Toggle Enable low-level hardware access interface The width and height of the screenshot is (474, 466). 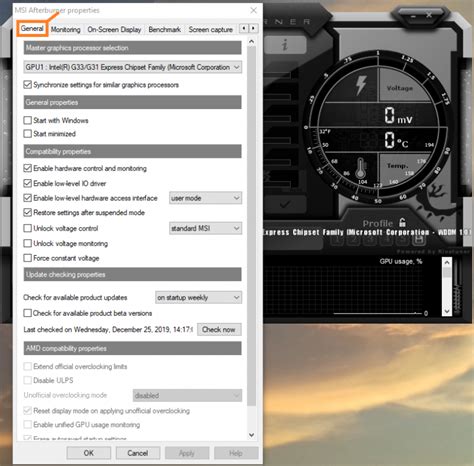coord(28,198)
